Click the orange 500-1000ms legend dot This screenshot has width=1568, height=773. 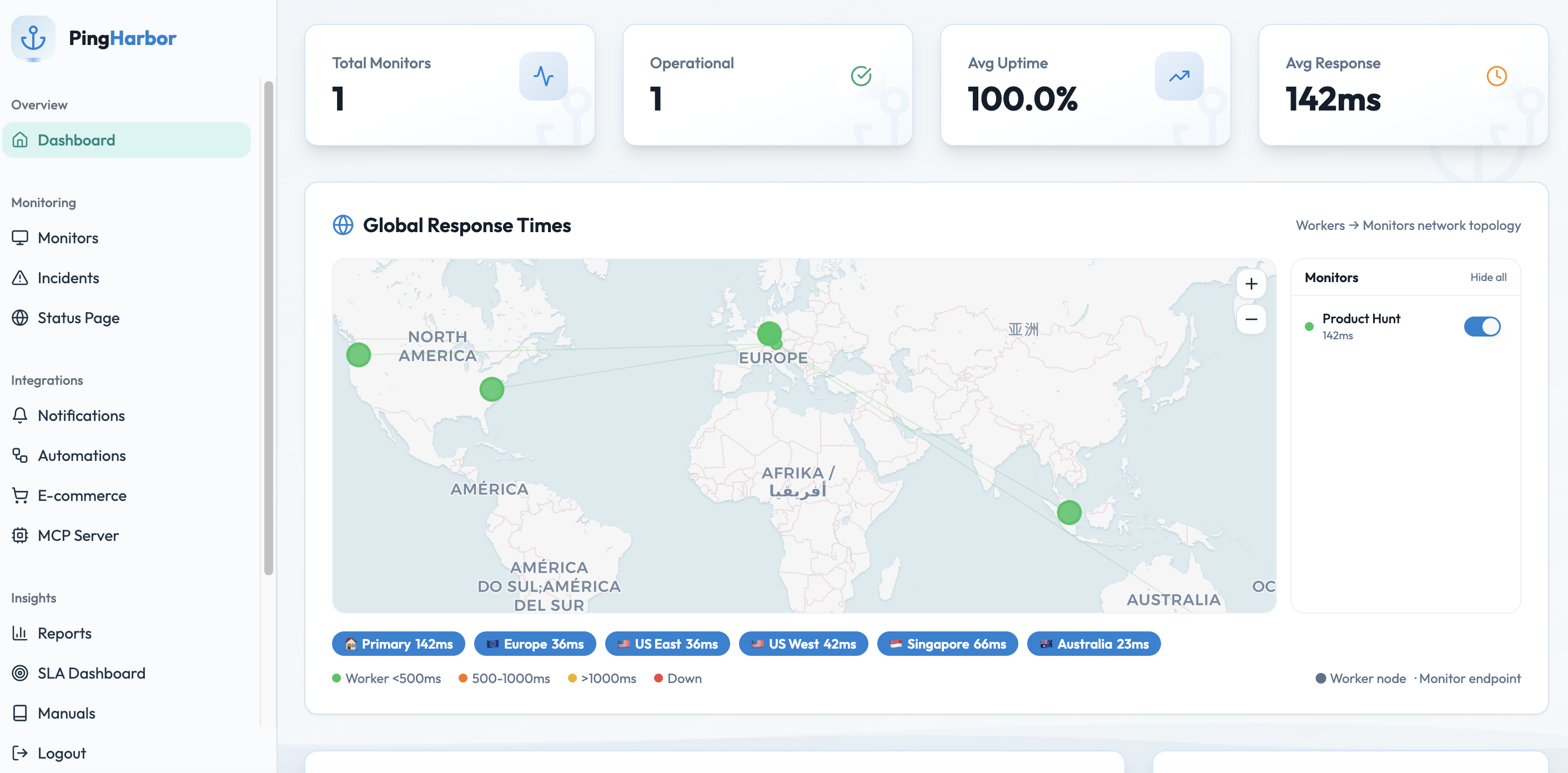pyautogui.click(x=463, y=679)
